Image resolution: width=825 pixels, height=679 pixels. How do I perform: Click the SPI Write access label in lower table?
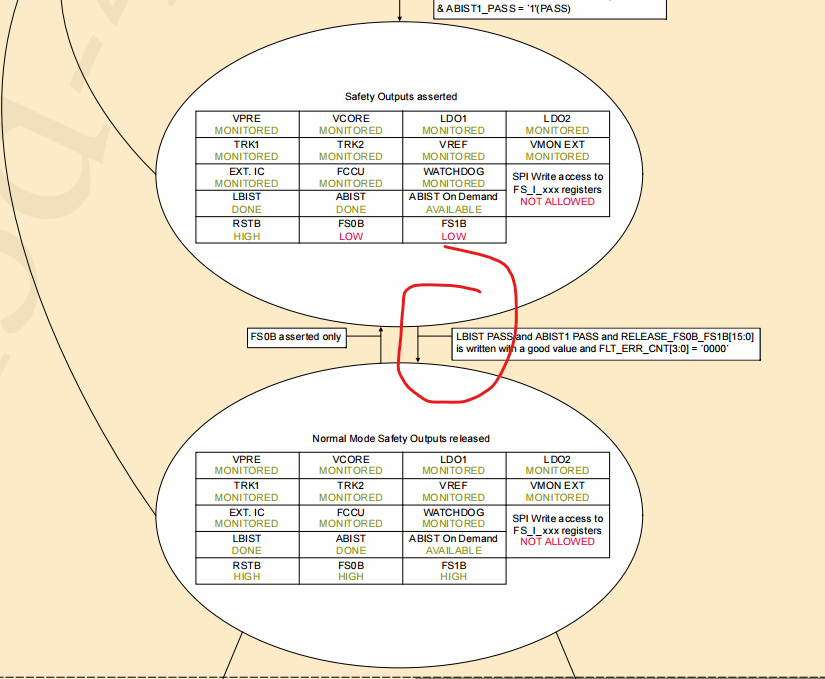point(556,518)
